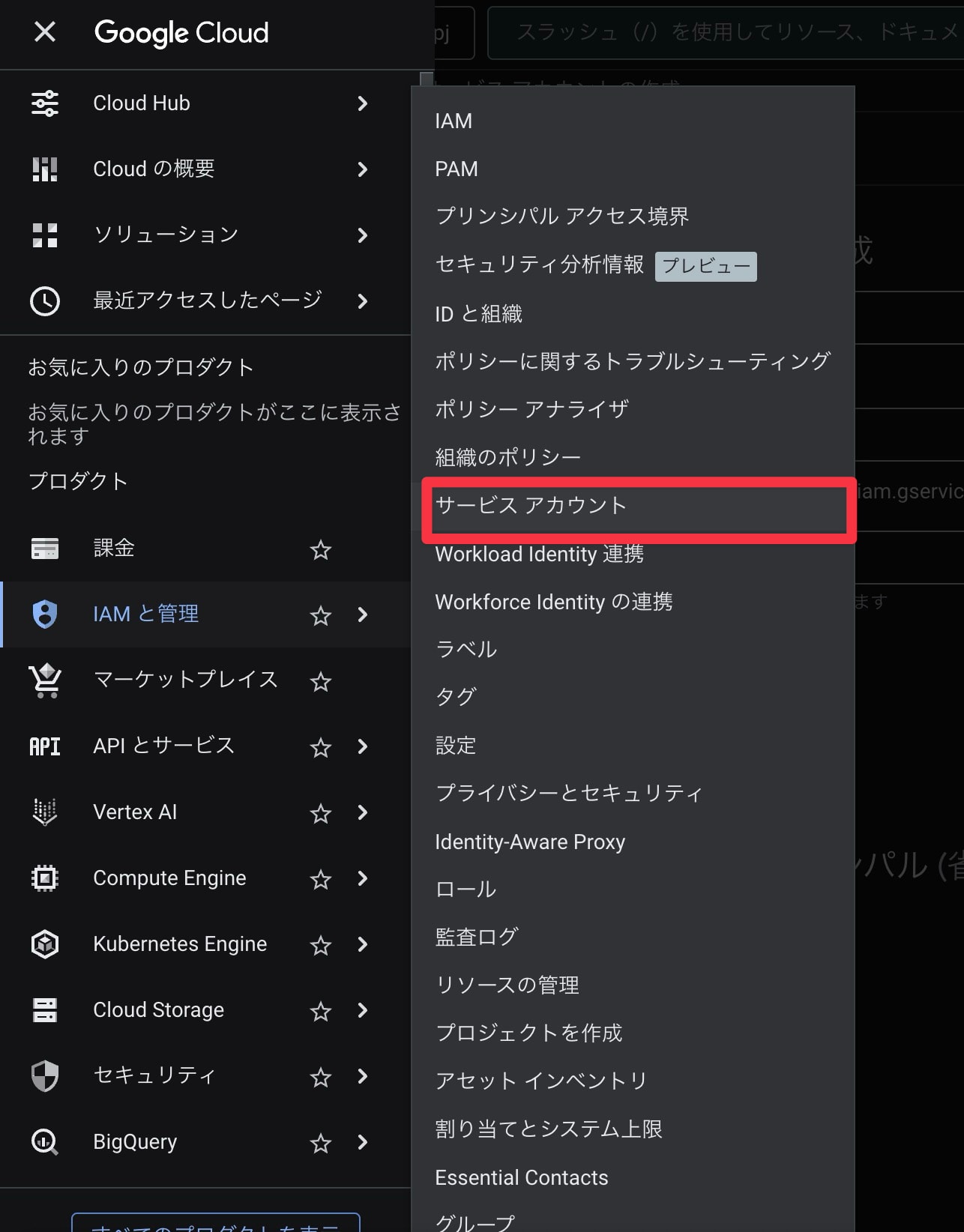Select ID と組織 in submenu
Viewport: 964px width, 1232px height.
(633, 313)
